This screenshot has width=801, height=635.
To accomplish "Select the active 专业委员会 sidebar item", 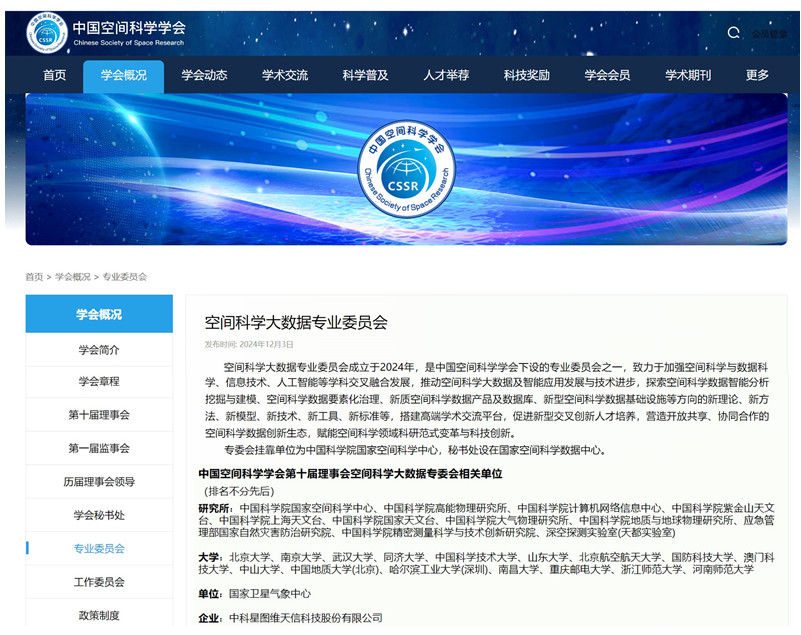I will click(99, 549).
